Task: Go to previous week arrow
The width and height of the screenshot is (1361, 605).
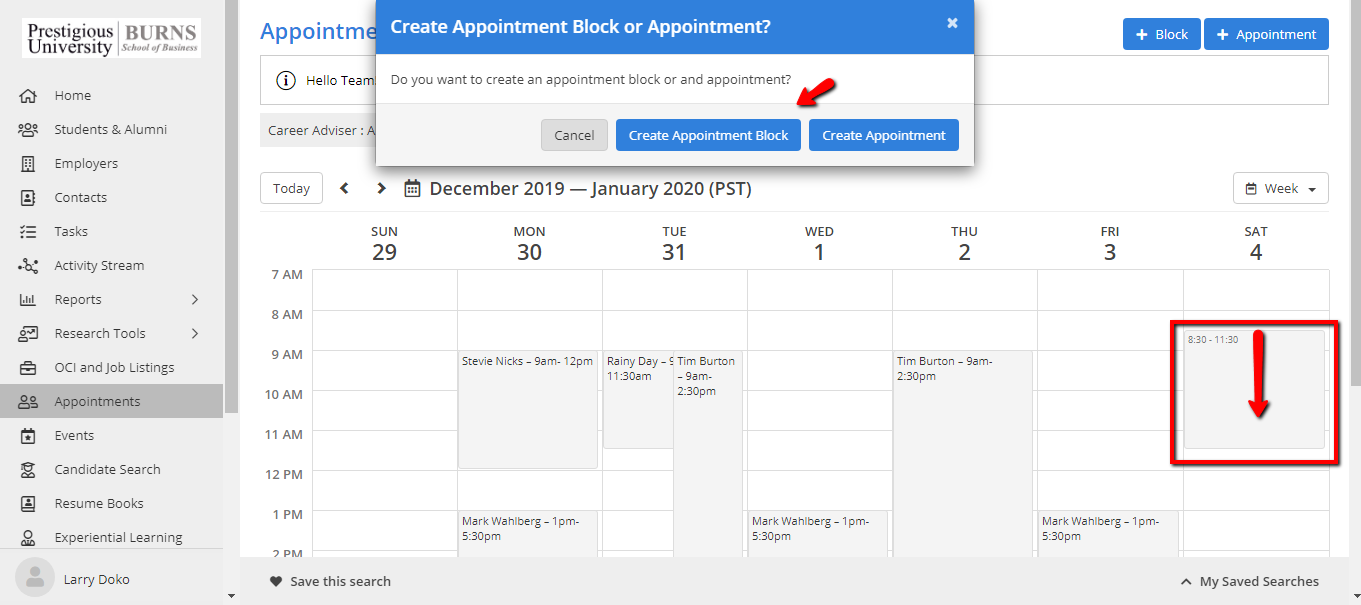Action: [345, 188]
